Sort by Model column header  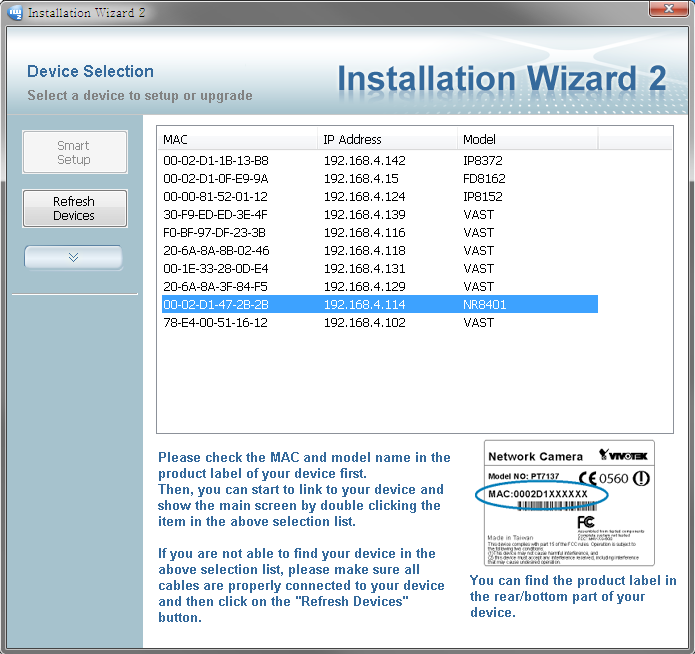(527, 140)
